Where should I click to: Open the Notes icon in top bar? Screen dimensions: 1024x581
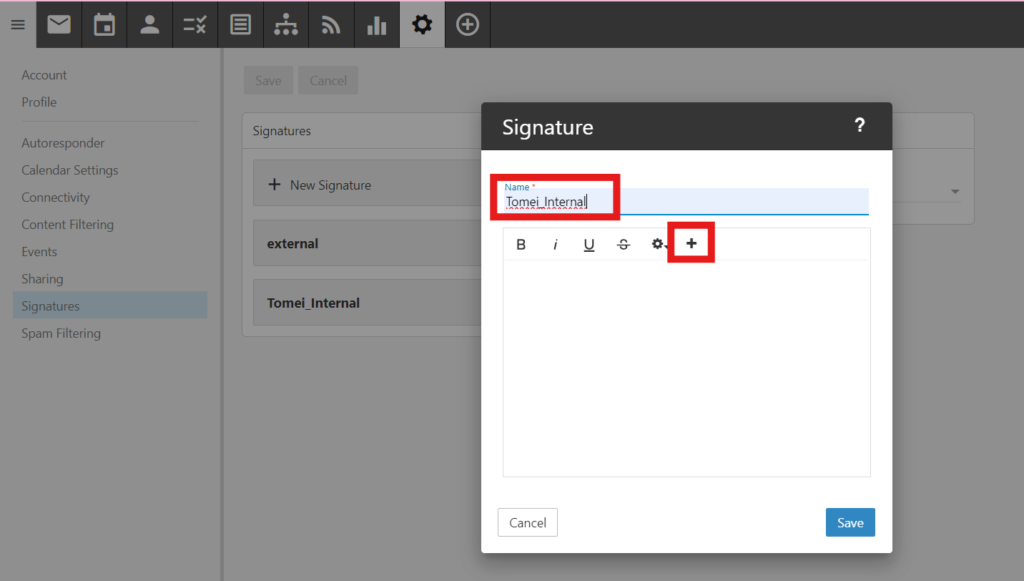[240, 25]
